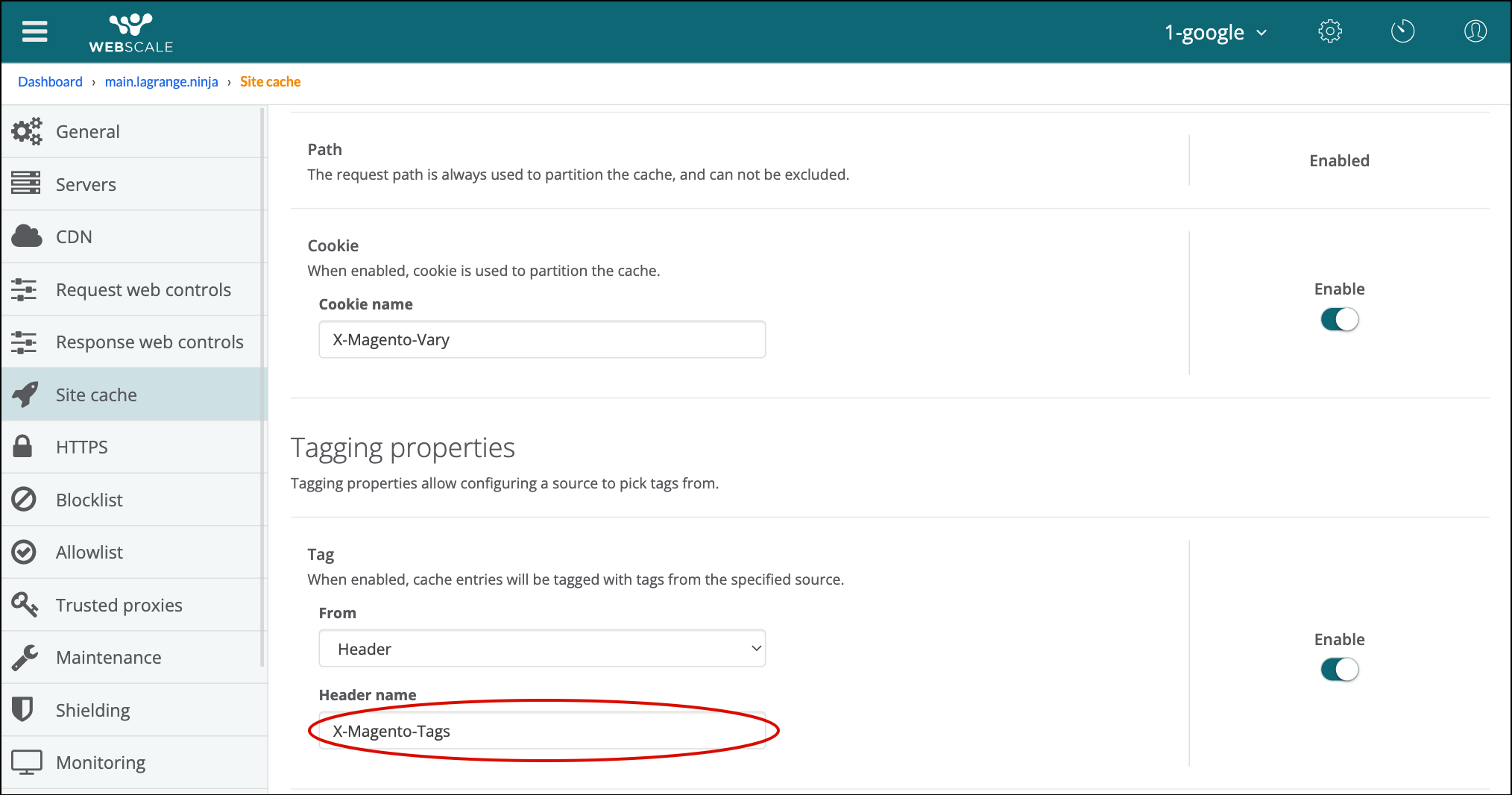This screenshot has height=795, width=1512.
Task: Click the Blocklist ban icon
Action: 24,499
